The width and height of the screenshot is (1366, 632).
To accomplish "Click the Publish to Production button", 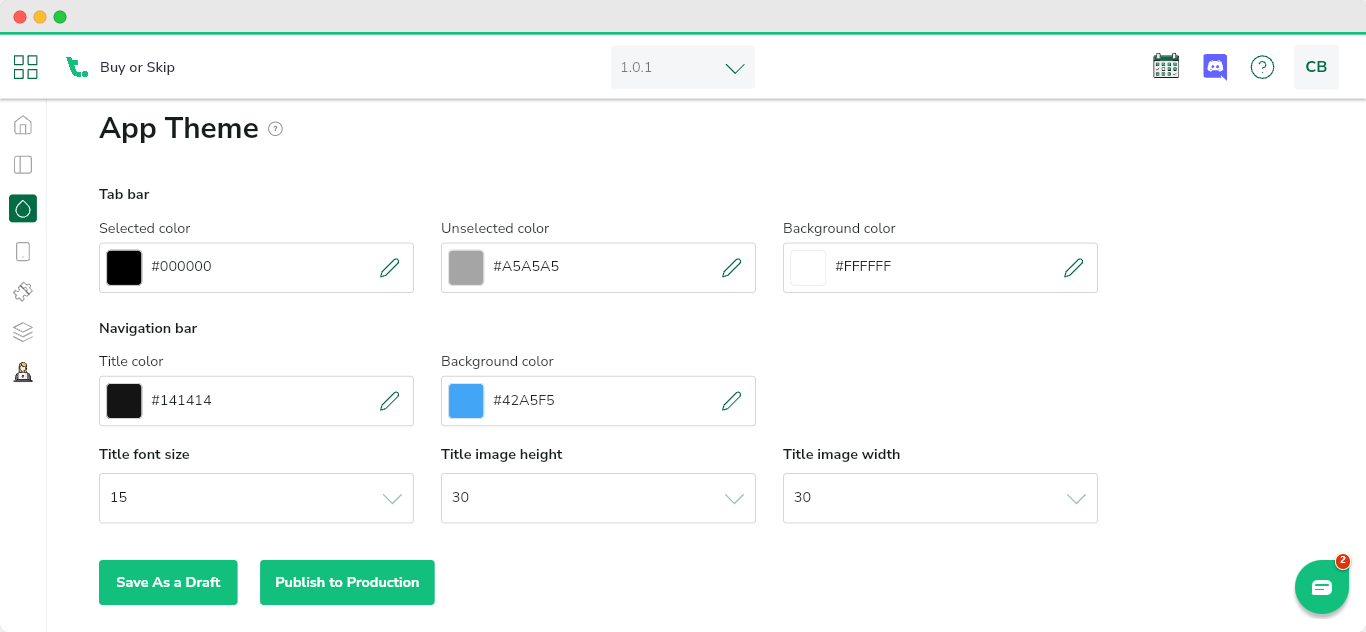I will (x=347, y=582).
